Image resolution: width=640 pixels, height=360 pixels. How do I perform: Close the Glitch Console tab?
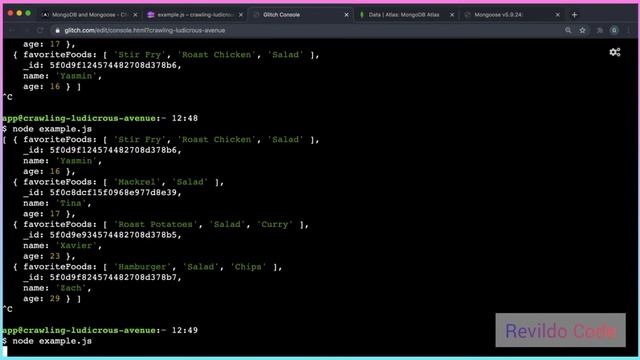(347, 15)
